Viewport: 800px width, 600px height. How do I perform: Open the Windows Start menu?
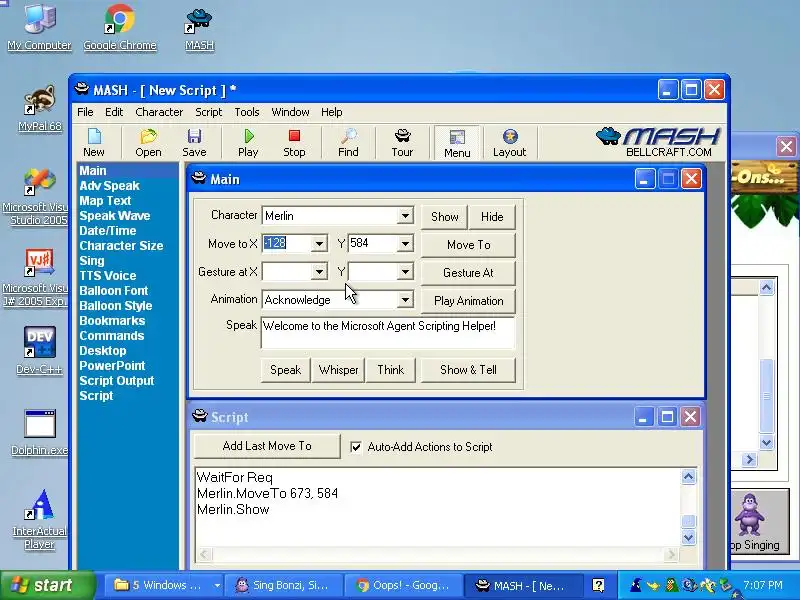click(x=48, y=585)
